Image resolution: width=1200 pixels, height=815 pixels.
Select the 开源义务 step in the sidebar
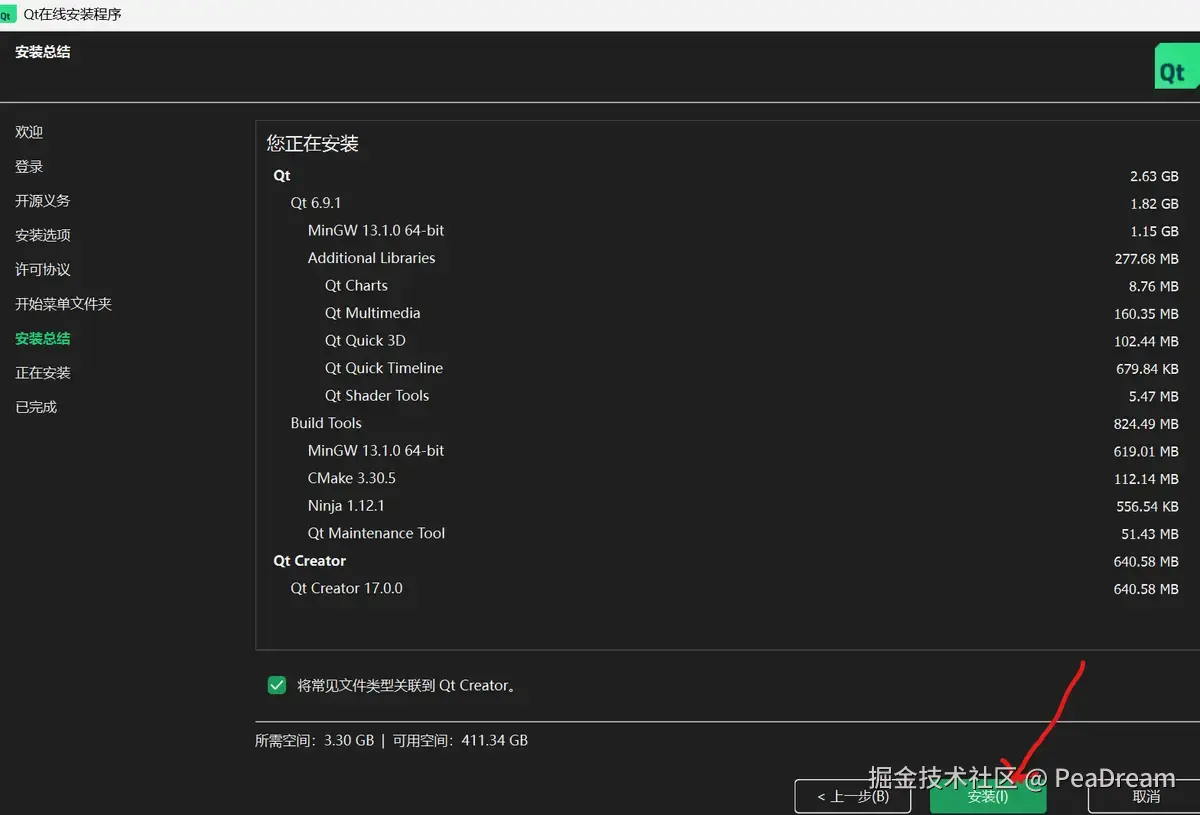click(43, 200)
